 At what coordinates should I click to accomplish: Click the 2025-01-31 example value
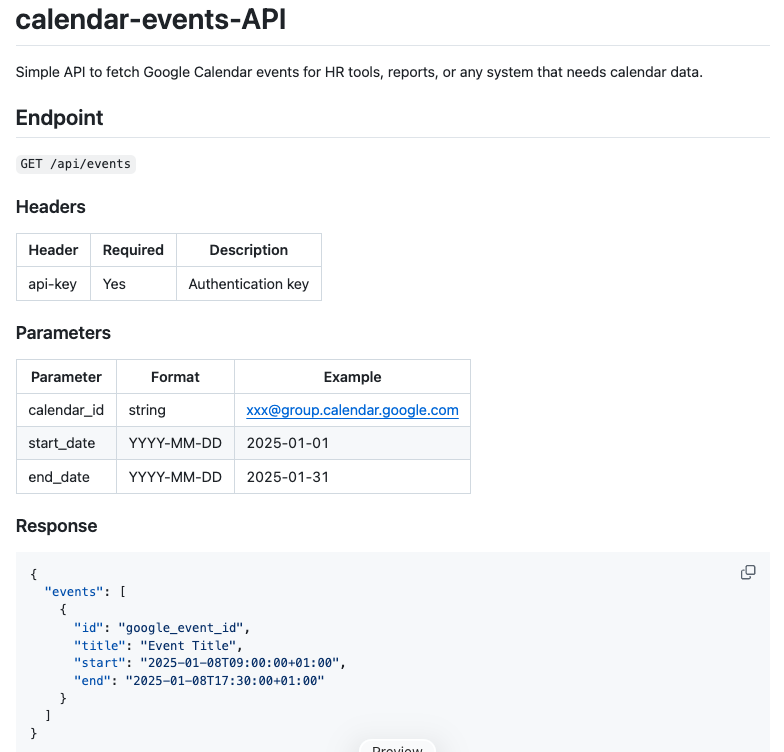288,477
